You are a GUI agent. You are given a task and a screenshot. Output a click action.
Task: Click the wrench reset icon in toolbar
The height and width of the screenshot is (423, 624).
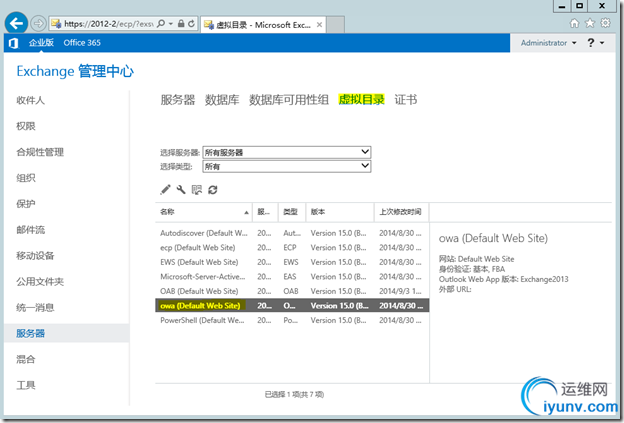tap(181, 189)
